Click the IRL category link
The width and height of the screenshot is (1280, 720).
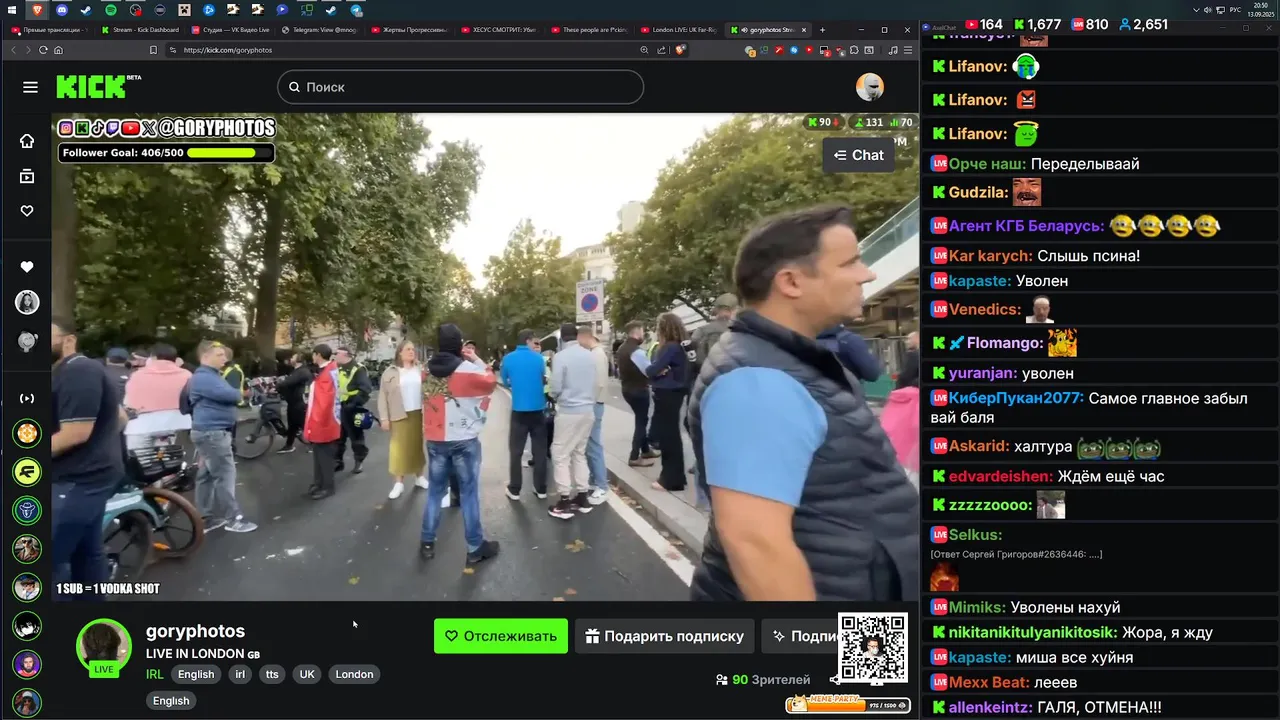click(x=155, y=674)
